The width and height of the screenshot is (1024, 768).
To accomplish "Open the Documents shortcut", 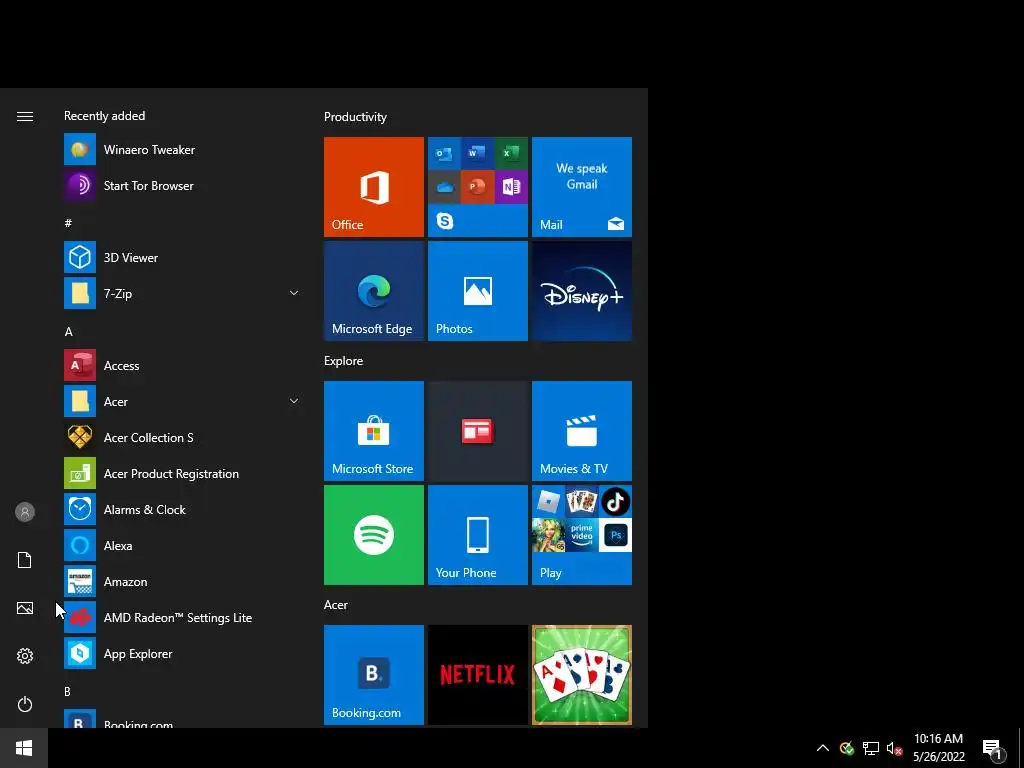I will (25, 560).
